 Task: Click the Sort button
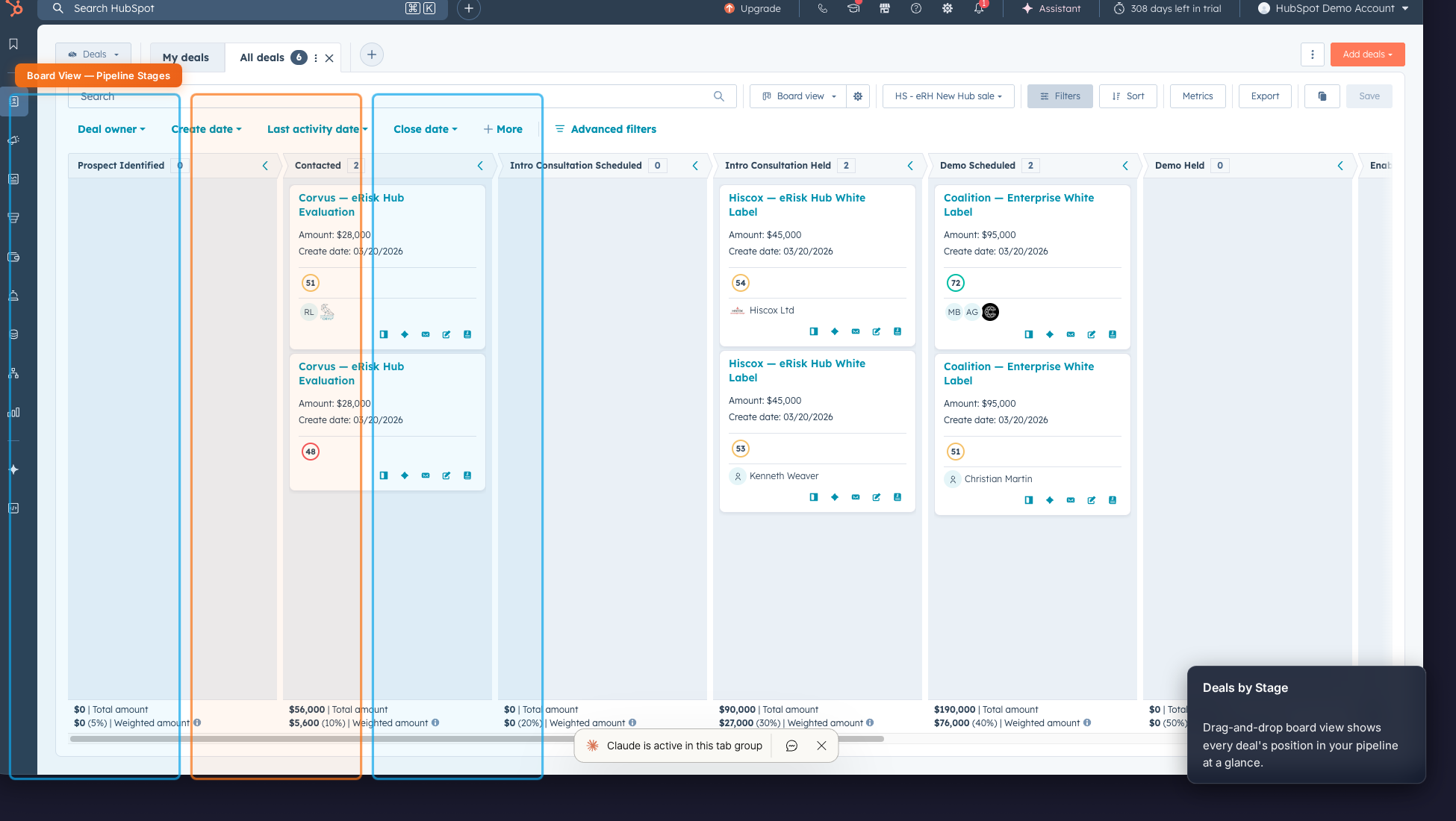1128,96
